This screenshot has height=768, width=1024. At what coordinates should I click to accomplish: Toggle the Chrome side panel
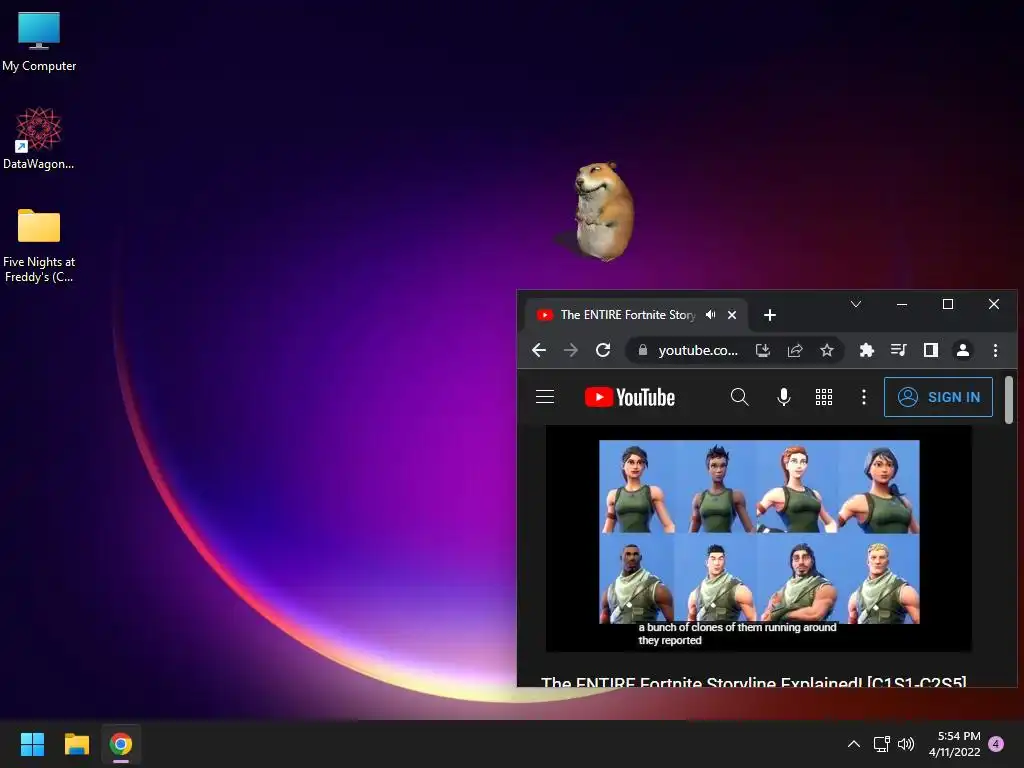(x=931, y=351)
